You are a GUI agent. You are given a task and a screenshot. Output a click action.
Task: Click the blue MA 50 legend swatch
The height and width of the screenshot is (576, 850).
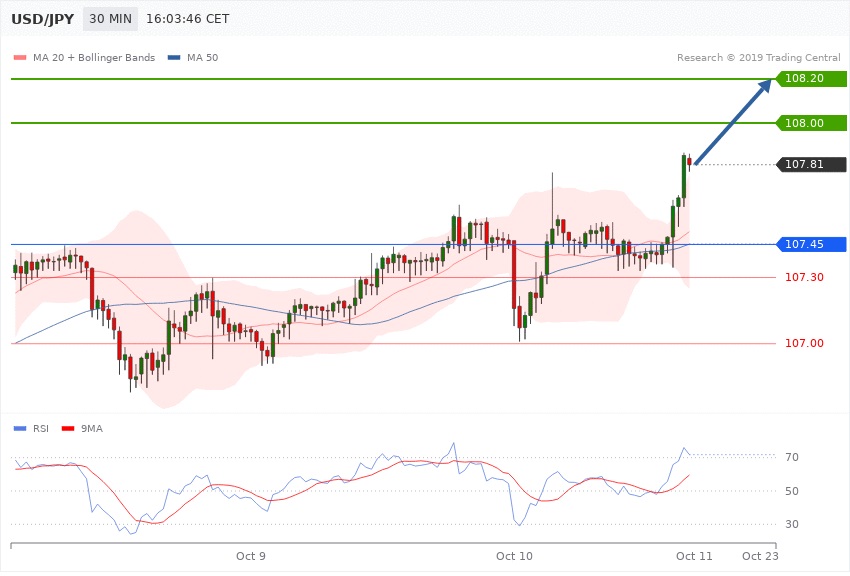(x=174, y=57)
